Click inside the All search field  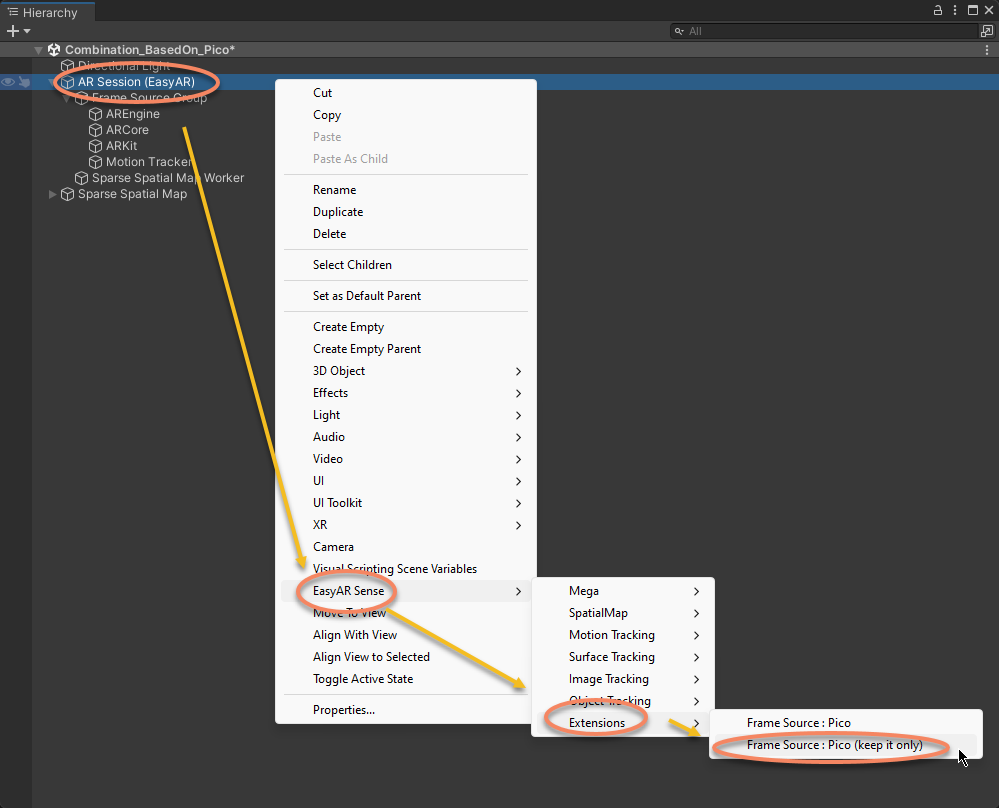pyautogui.click(x=800, y=30)
